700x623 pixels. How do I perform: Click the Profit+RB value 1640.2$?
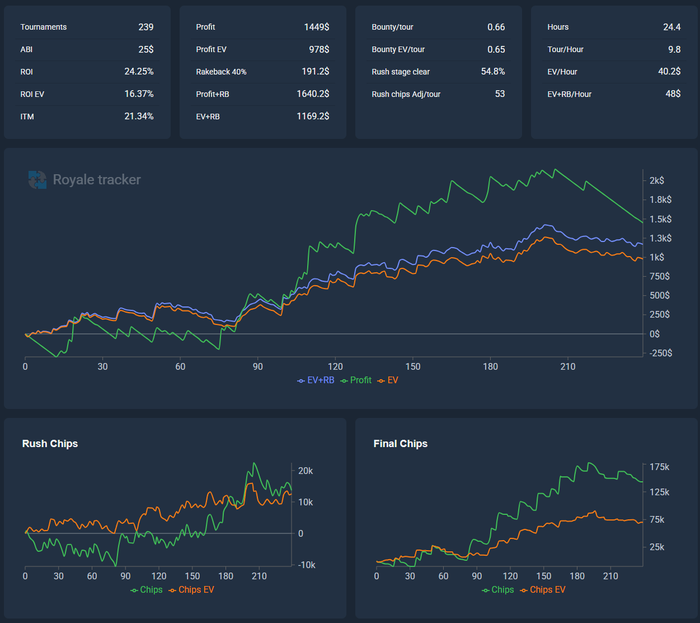pyautogui.click(x=313, y=94)
